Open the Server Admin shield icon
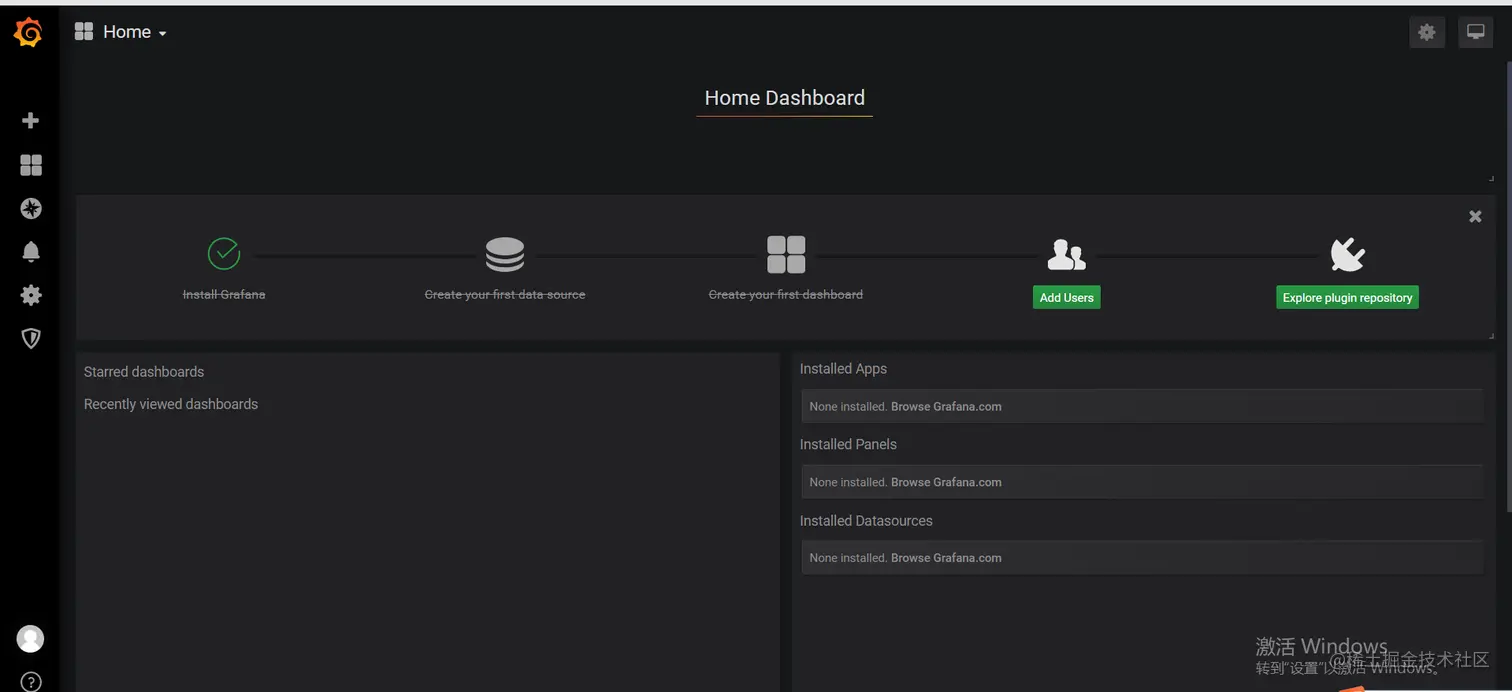Screen dimensions: 1512x692 (31, 339)
